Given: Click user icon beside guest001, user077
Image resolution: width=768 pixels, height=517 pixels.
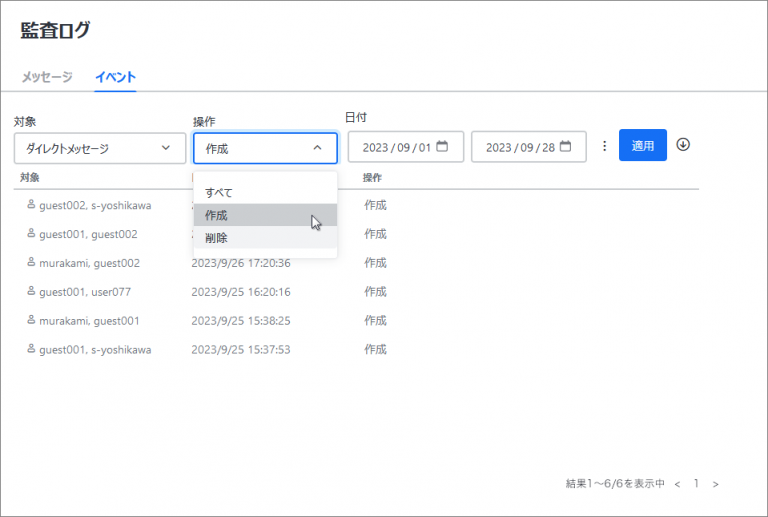Looking at the screenshot, I should pos(30,292).
